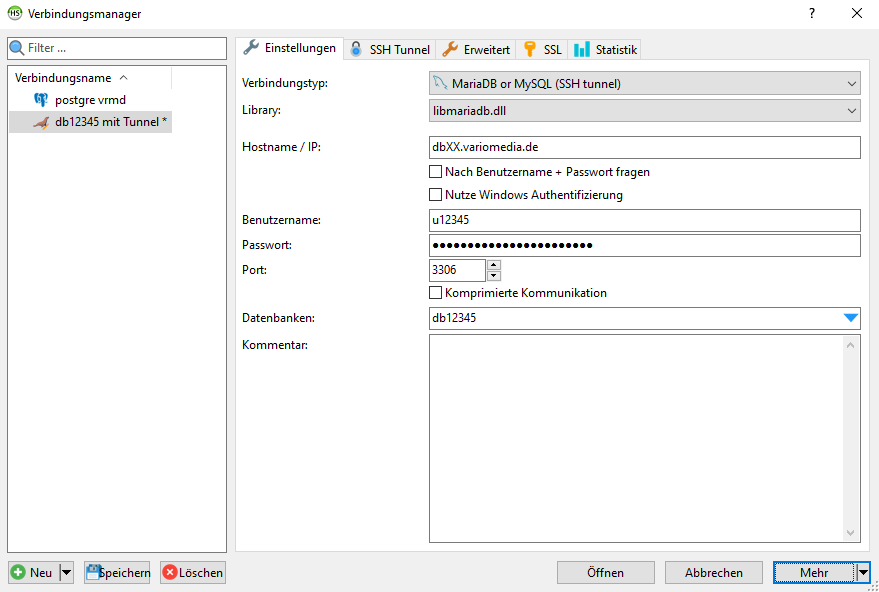
Task: Select the db12345 mit Tunnel connection
Action: click(90, 122)
